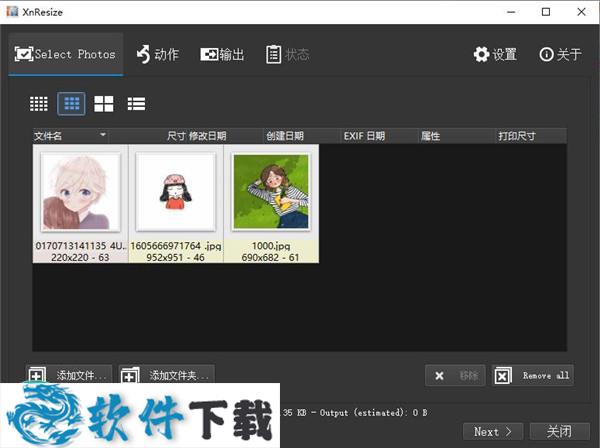
Task: Open the Select Photos tab
Action: pyautogui.click(x=65, y=54)
